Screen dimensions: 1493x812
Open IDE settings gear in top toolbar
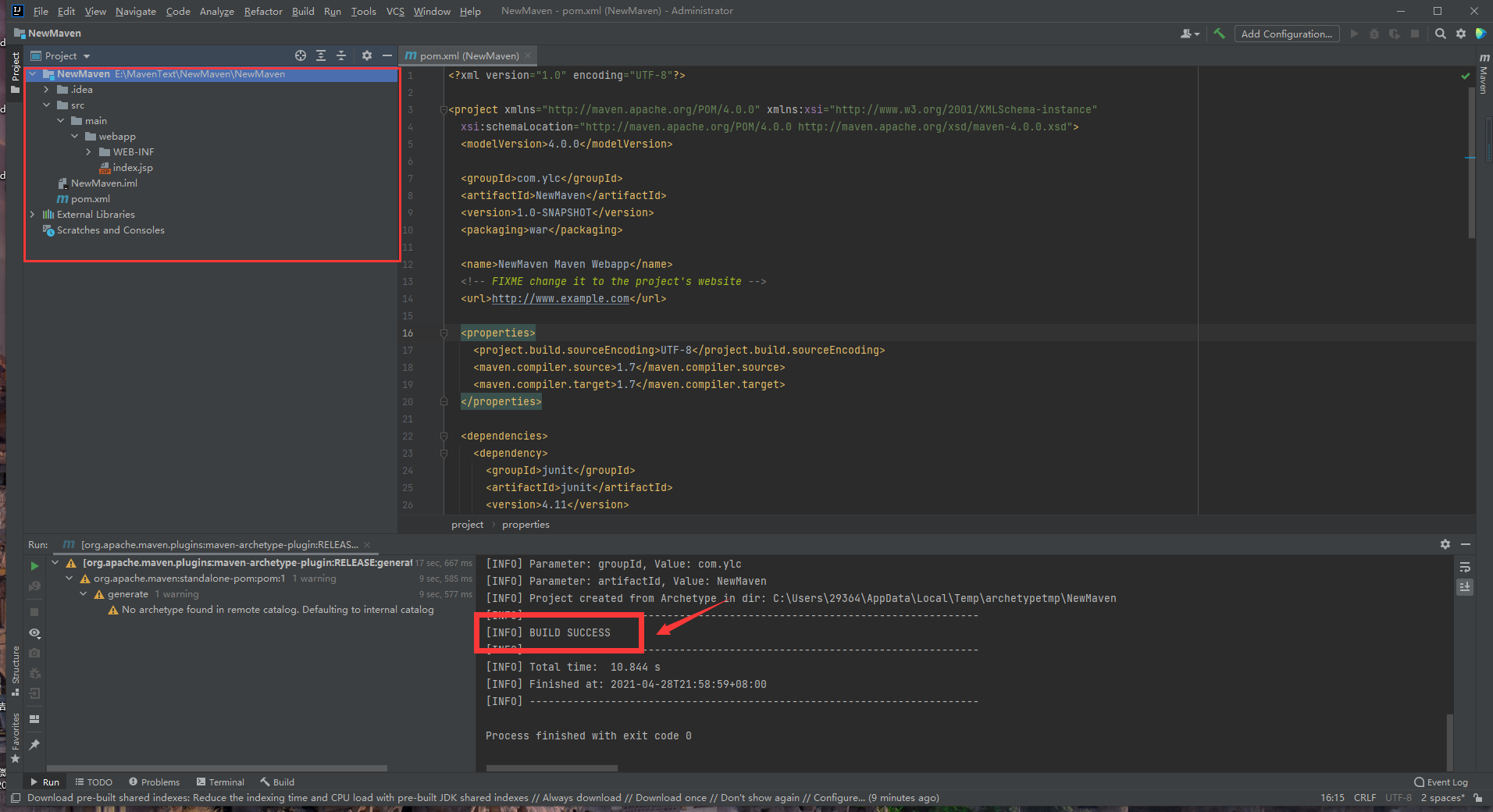point(1461,34)
